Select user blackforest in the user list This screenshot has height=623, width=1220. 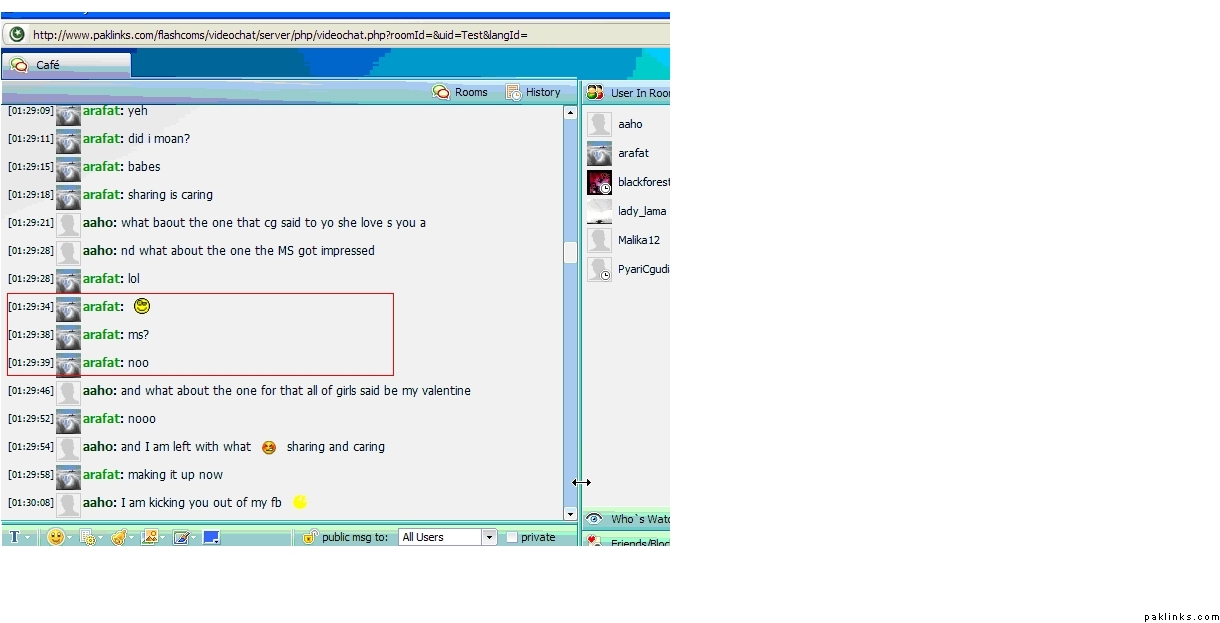643,182
